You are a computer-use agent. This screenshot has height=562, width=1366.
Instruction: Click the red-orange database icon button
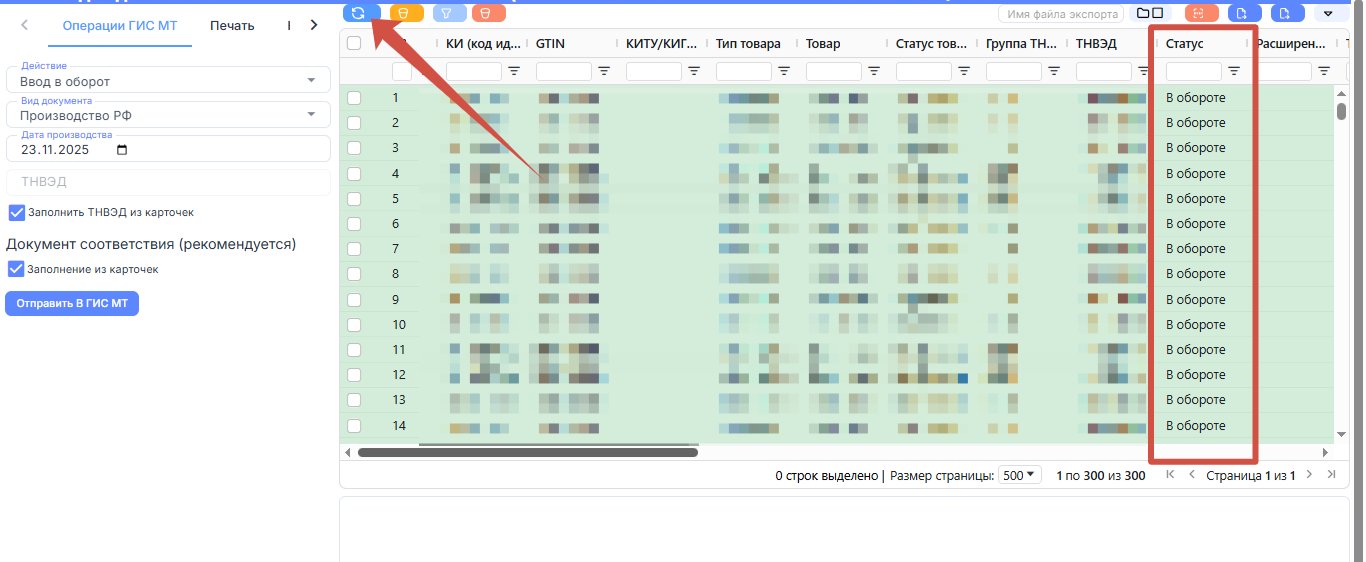(x=488, y=13)
